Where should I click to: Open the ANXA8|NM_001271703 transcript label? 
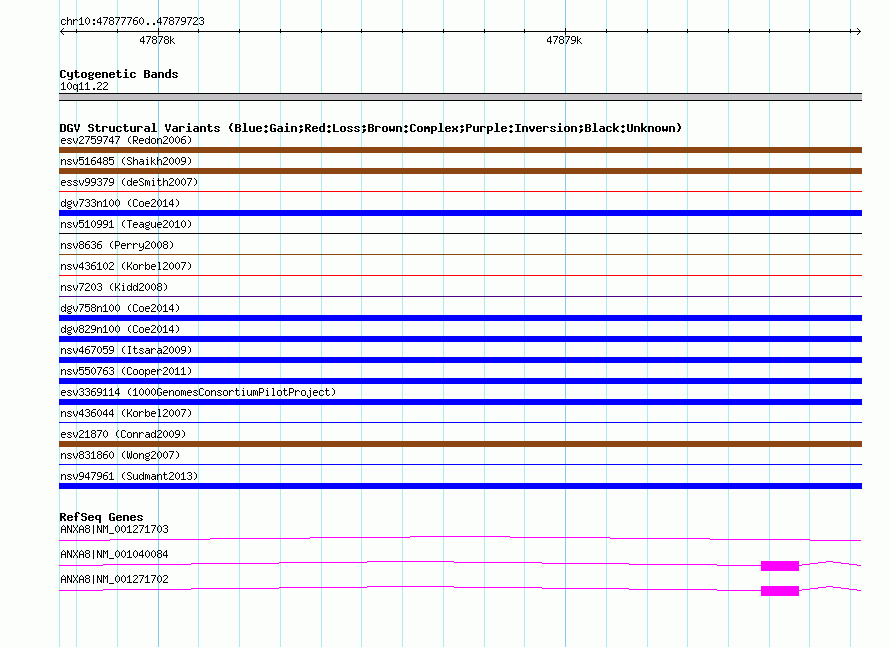point(114,529)
